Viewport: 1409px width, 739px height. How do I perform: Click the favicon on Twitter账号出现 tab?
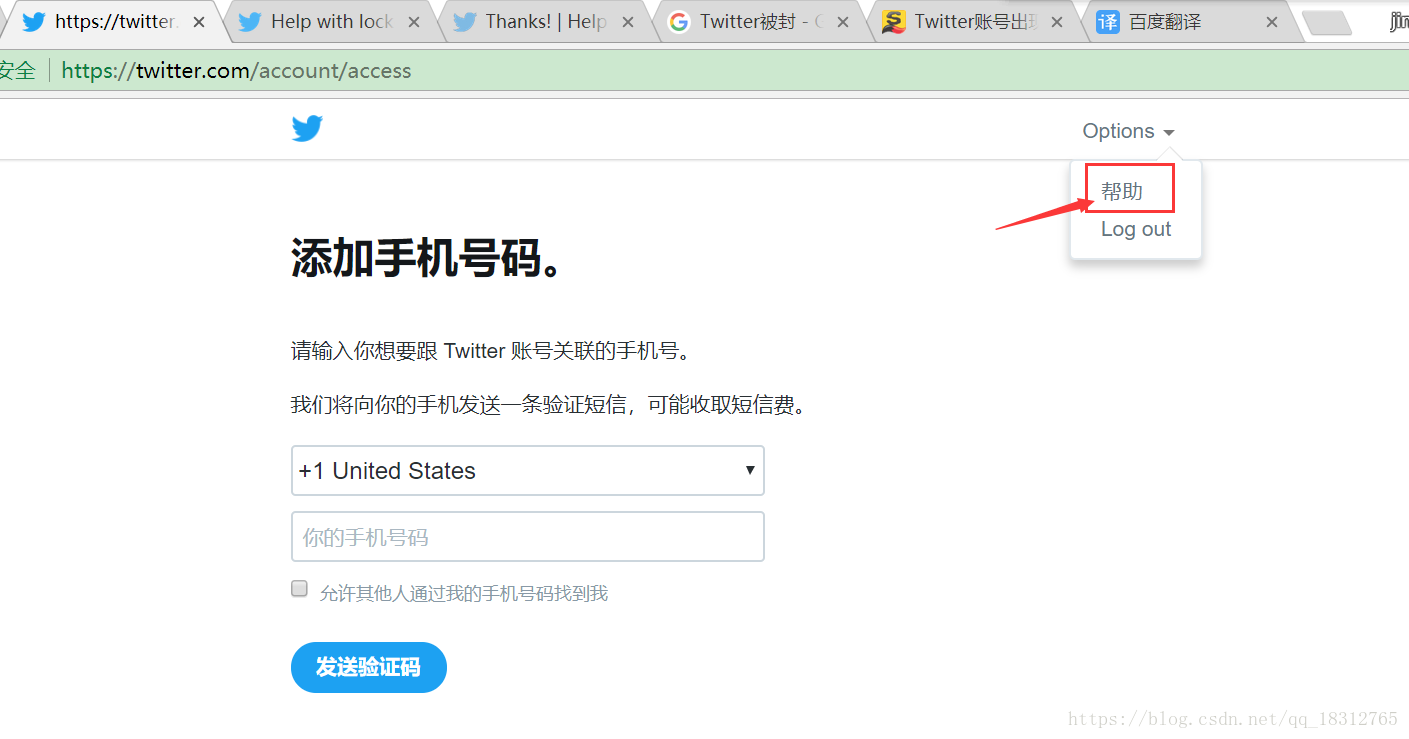894,22
